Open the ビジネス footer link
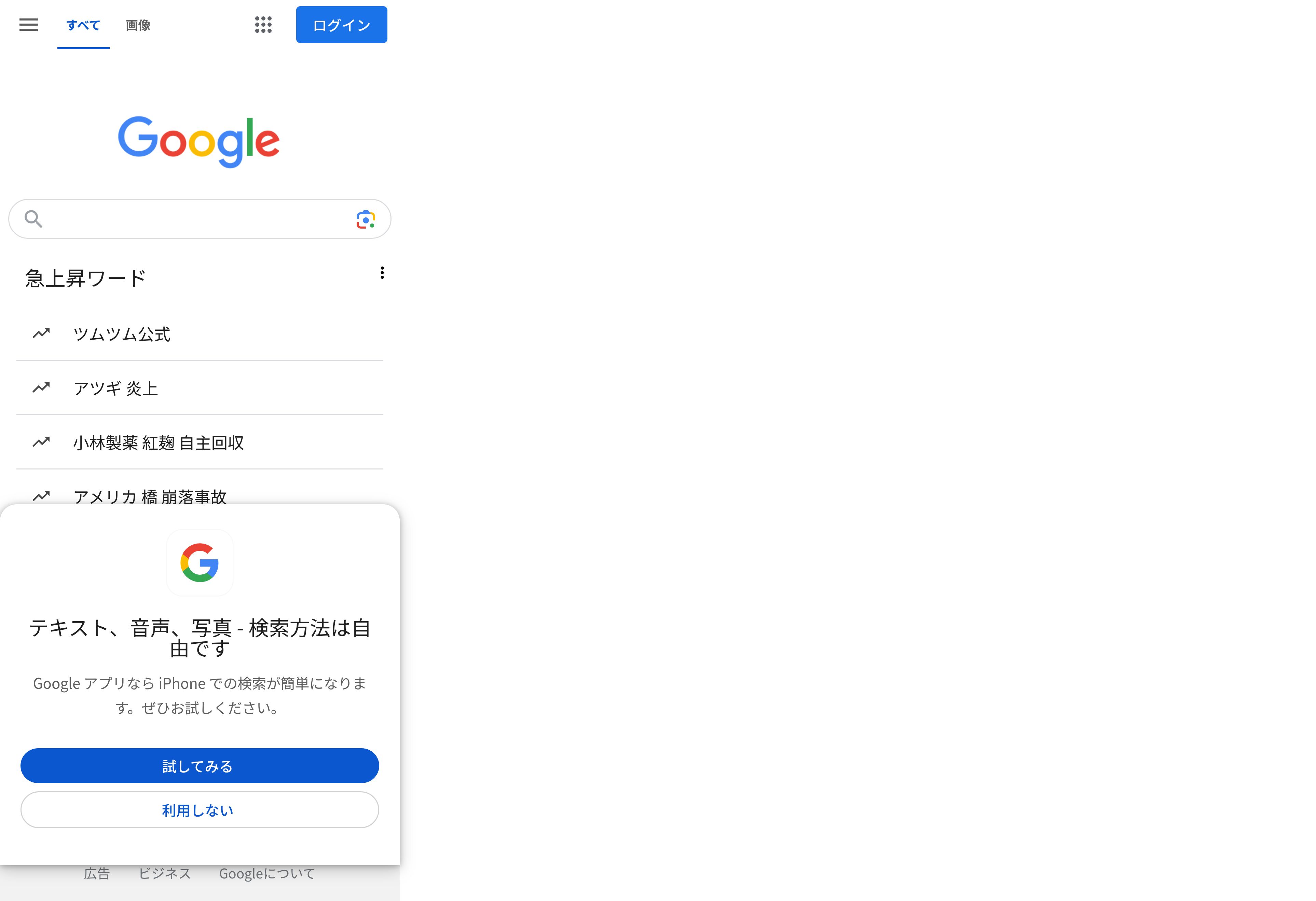This screenshot has height=901, width=1316. [x=165, y=873]
